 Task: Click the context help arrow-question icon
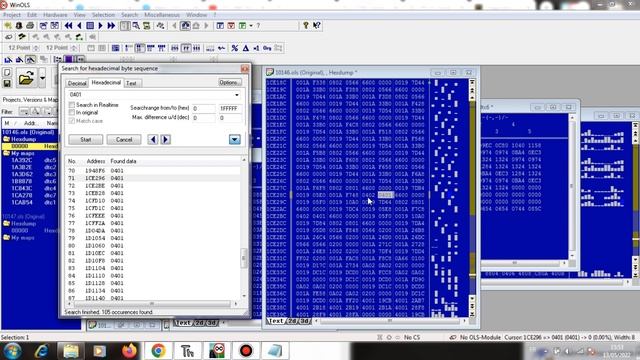pyautogui.click(x=316, y=26)
